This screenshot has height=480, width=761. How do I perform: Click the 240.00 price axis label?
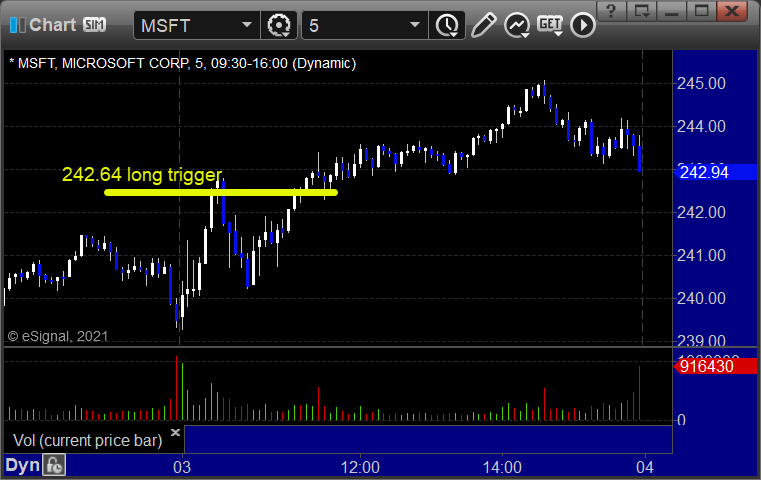[701, 298]
